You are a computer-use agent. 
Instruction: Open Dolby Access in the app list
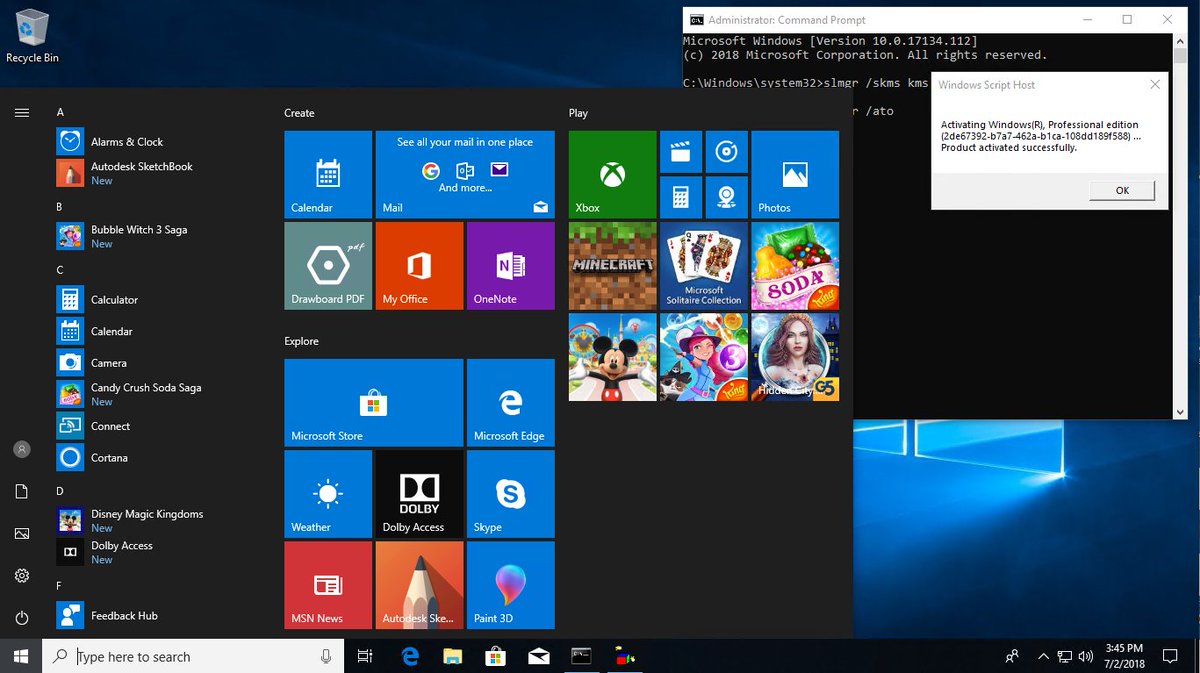[160, 552]
